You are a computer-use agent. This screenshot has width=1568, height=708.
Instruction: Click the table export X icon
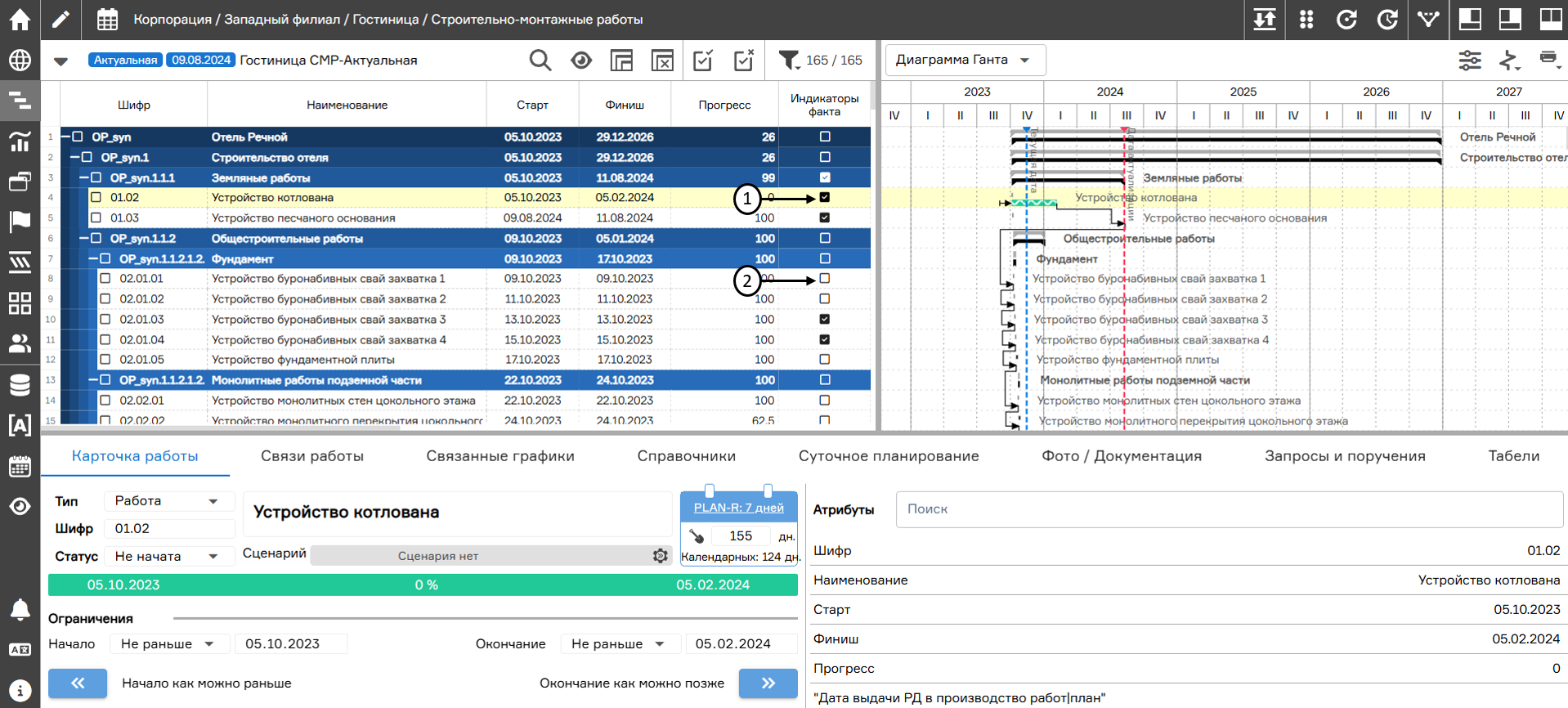[x=662, y=60]
